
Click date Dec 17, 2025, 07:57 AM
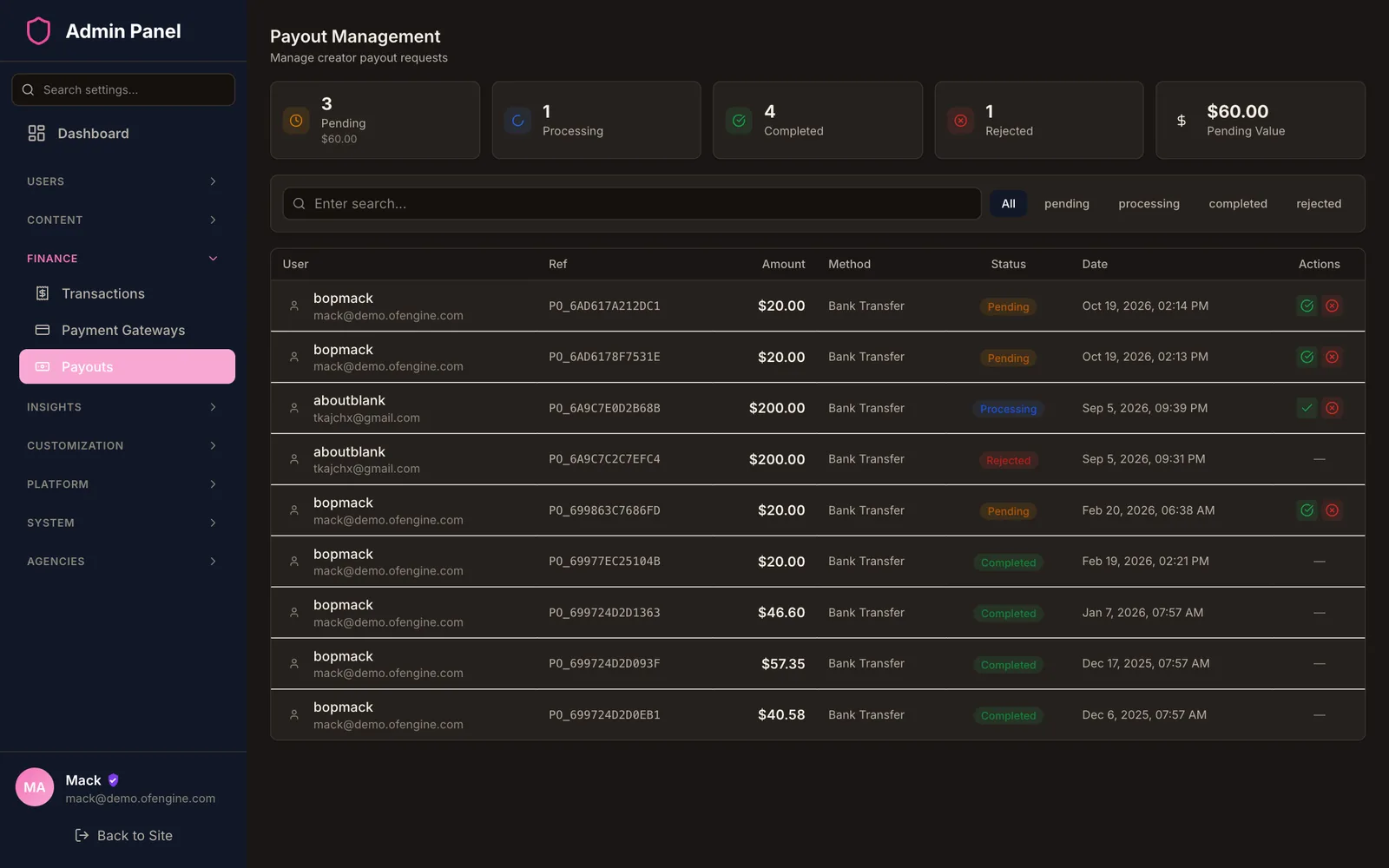click(x=1146, y=663)
